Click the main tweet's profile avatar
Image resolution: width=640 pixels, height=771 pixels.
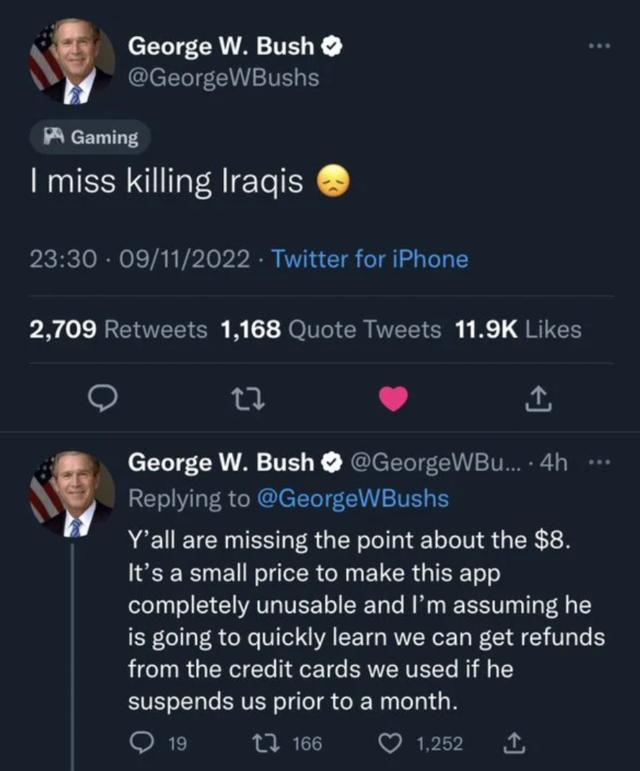tap(70, 61)
